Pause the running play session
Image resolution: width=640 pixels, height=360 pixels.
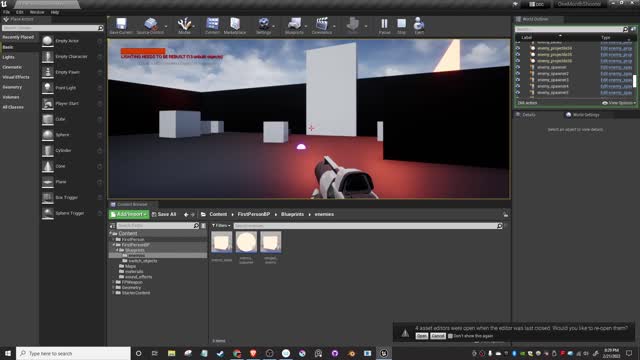click(x=384, y=26)
